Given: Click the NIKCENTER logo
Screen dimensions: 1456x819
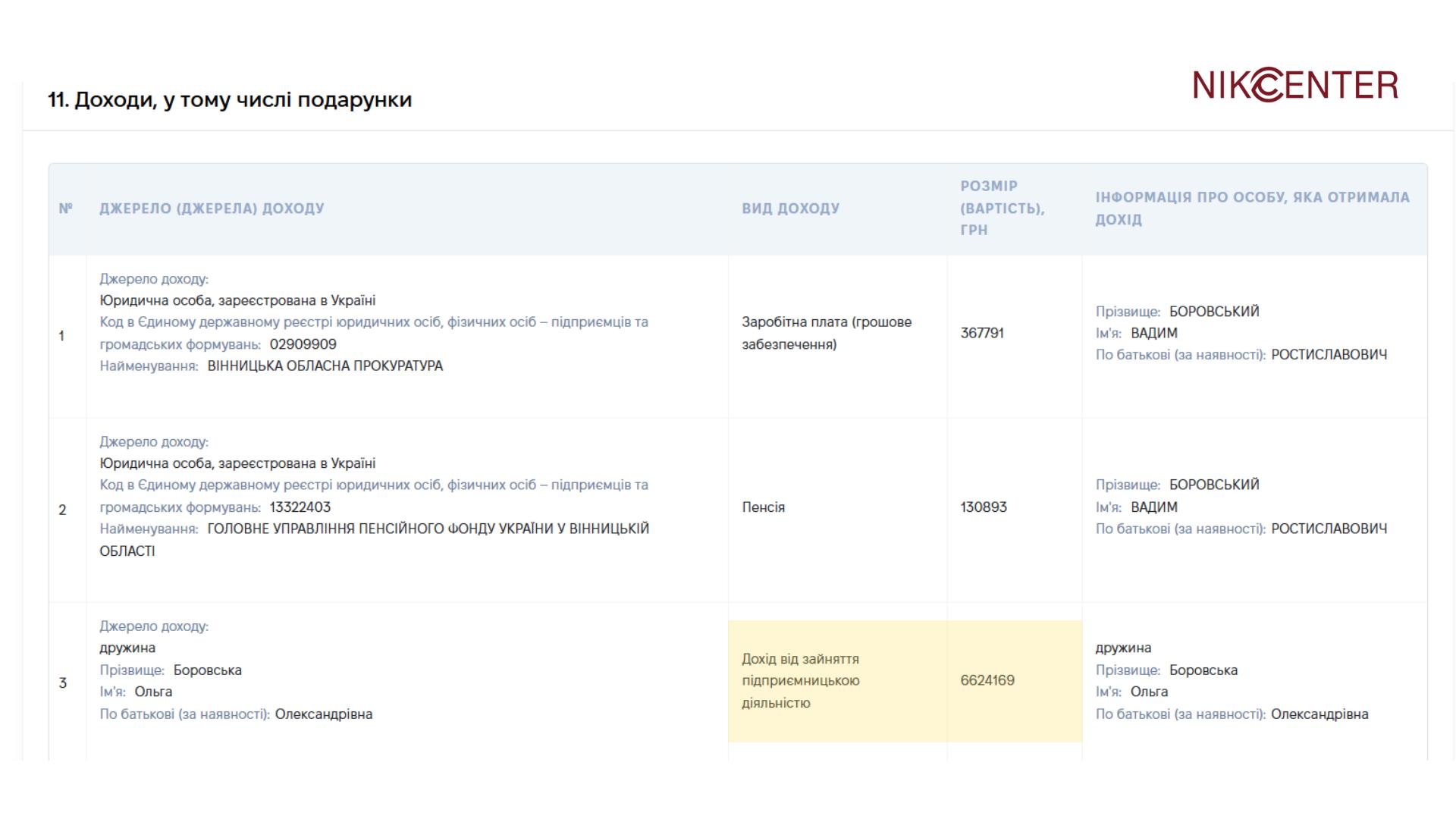Looking at the screenshot, I should coord(1295,85).
